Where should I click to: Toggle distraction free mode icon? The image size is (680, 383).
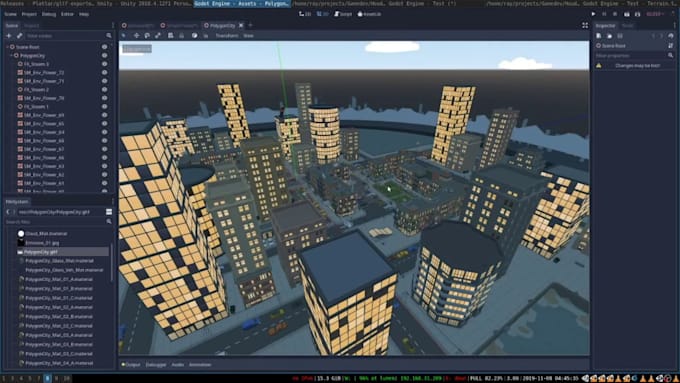point(585,26)
